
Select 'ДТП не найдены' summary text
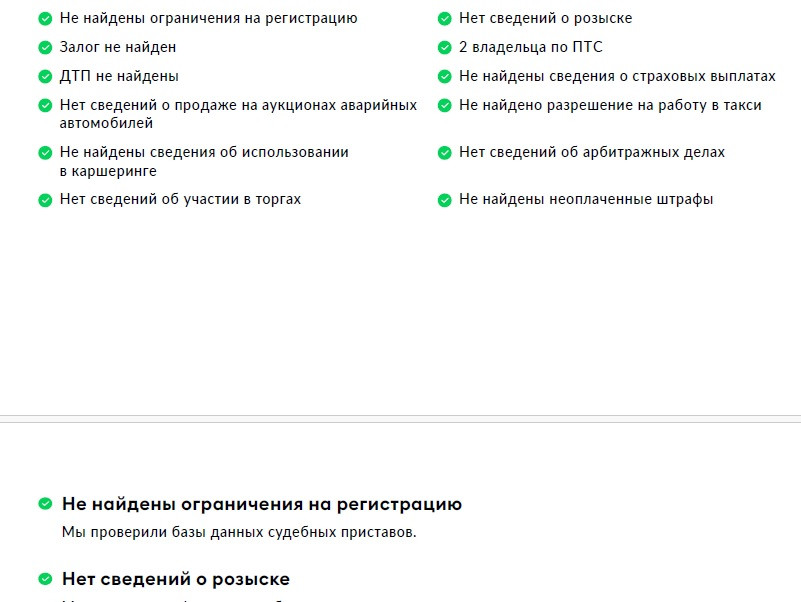119,77
